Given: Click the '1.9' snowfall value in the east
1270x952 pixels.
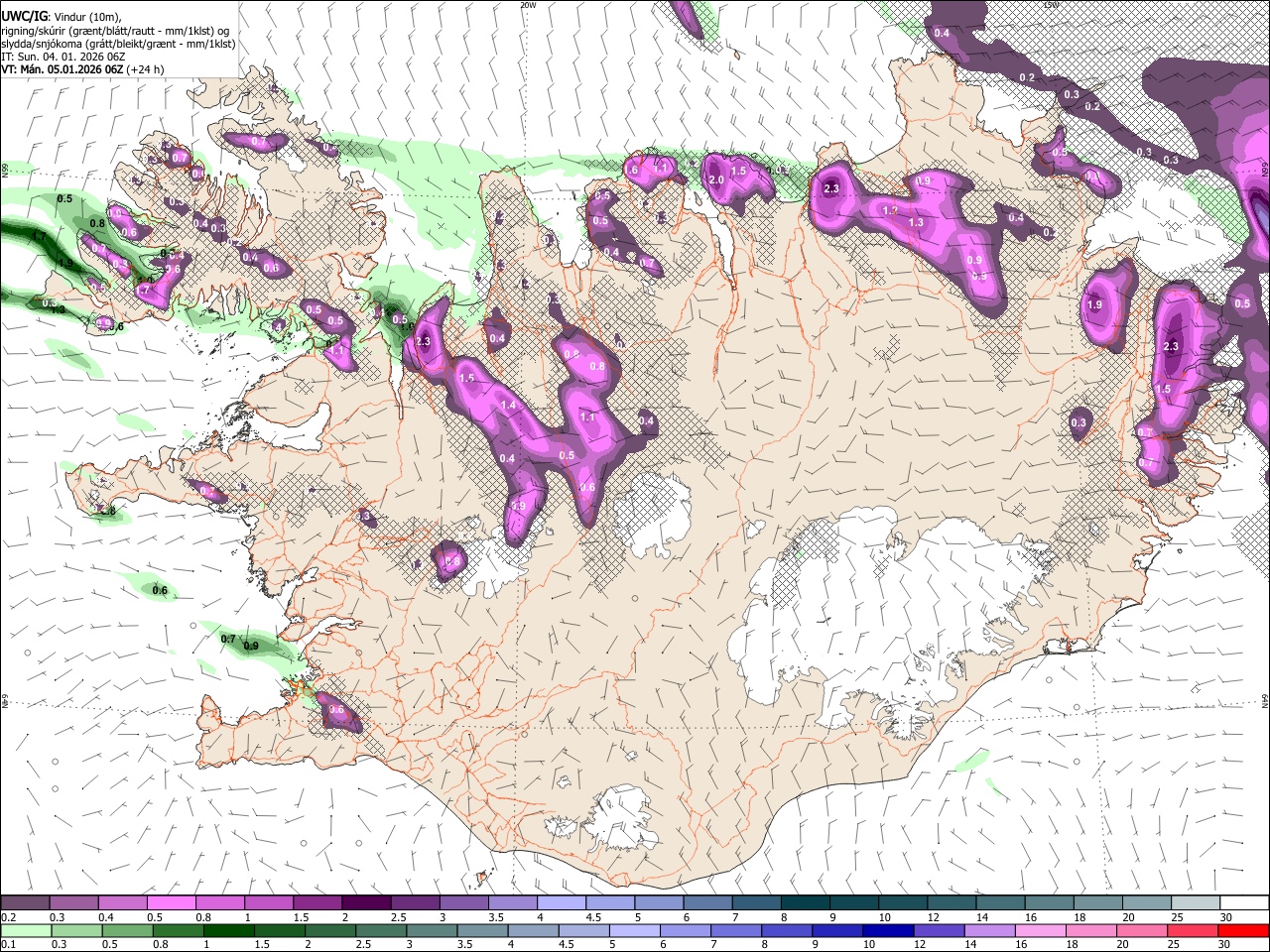Looking at the screenshot, I should [x=1094, y=304].
